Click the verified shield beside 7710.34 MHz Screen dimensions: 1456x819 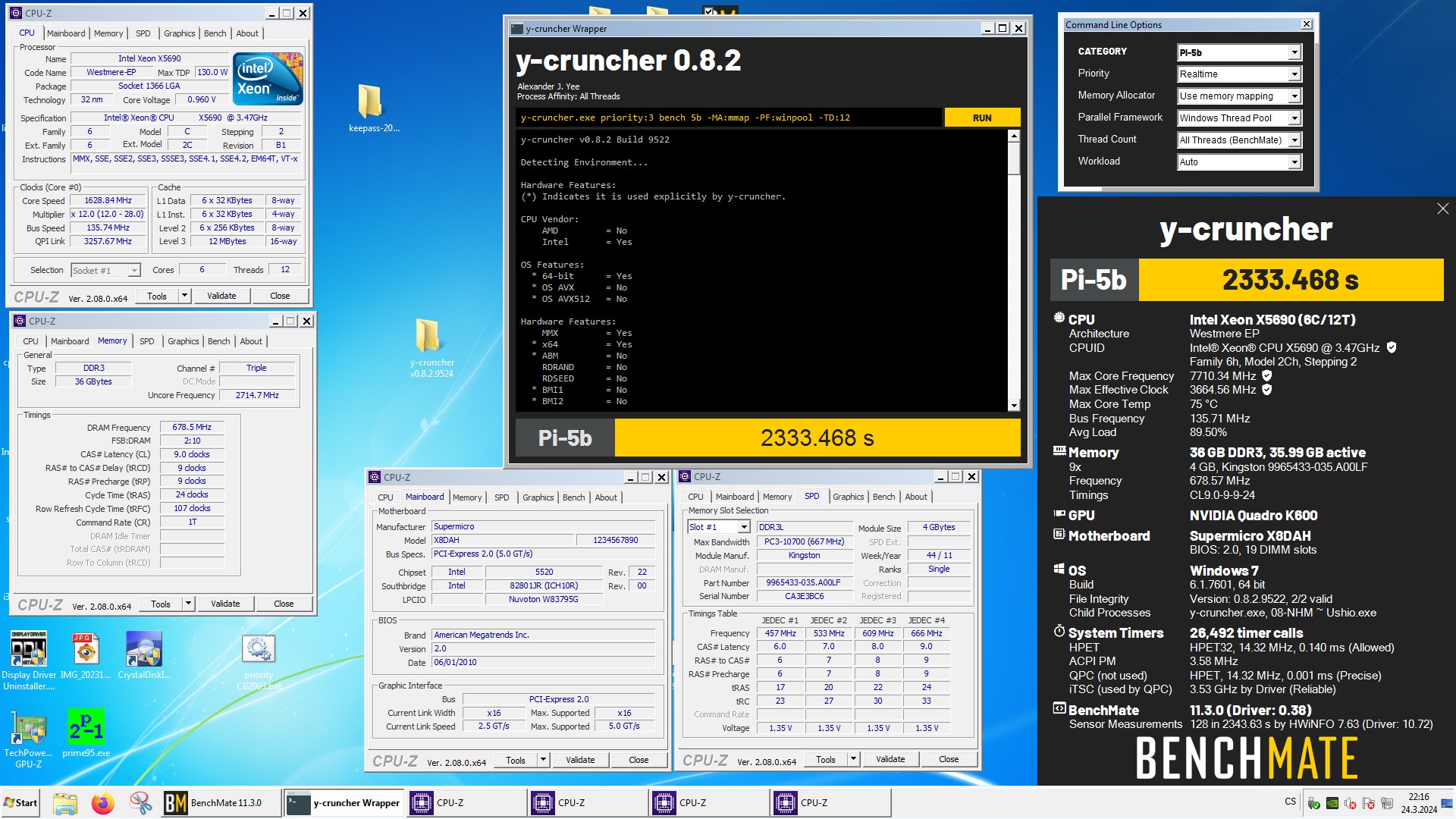click(1267, 376)
